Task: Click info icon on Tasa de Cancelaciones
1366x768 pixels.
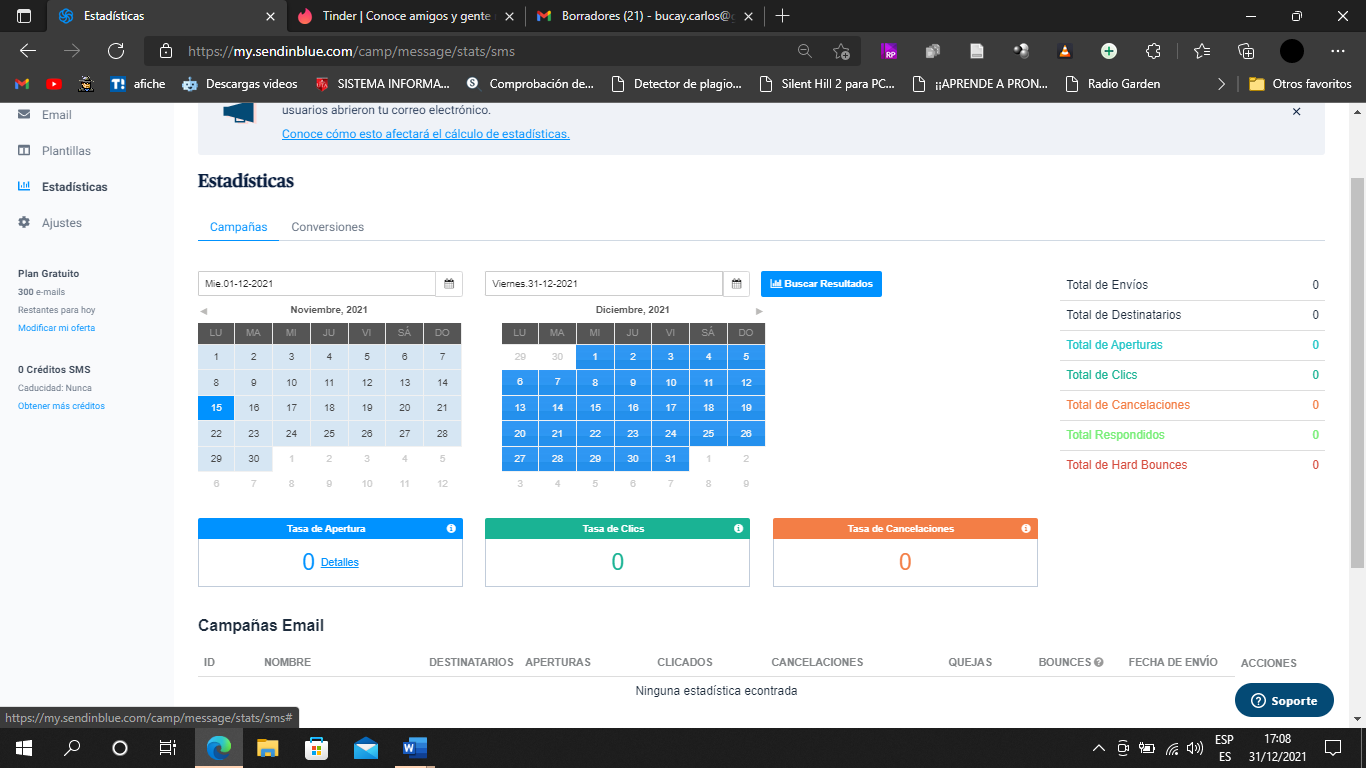Action: [x=1026, y=528]
